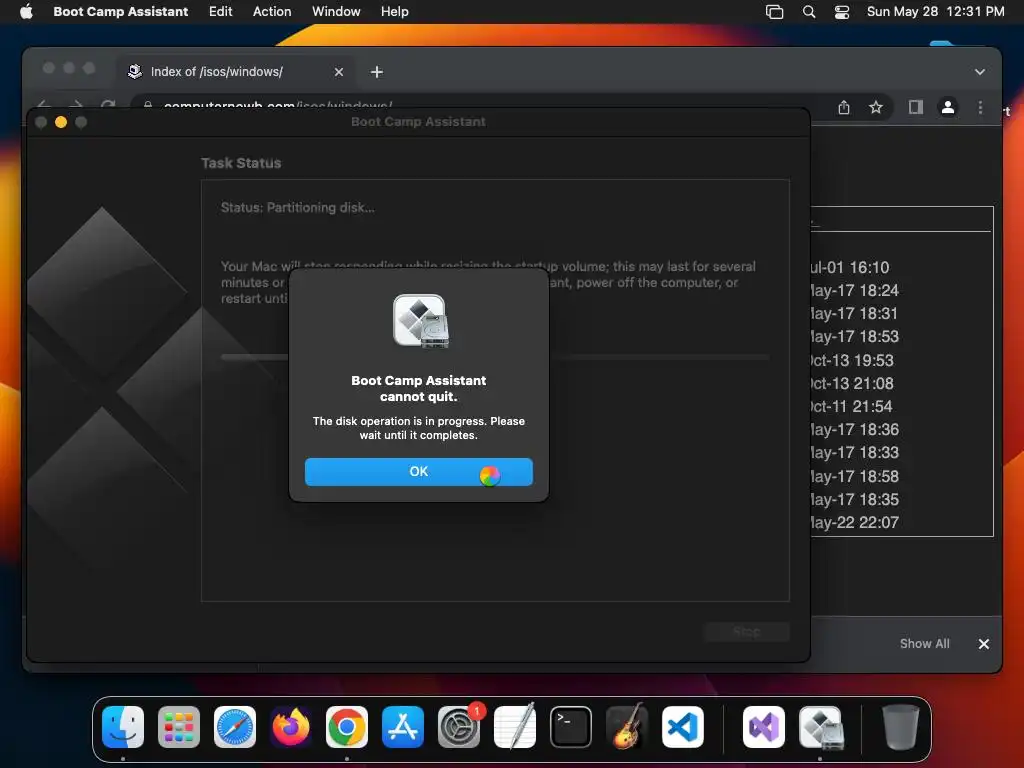Click the 'ay-17 18:24' date entry
Screen dimensions: 1024x768
click(854, 290)
